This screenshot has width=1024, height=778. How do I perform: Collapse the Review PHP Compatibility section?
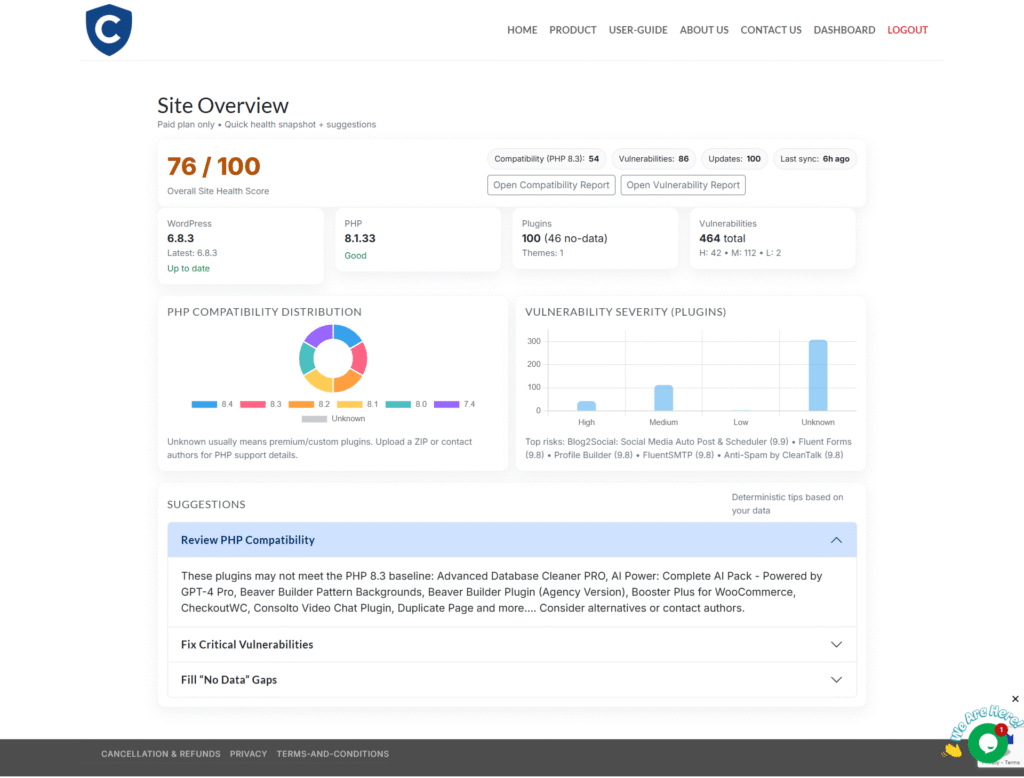click(836, 540)
